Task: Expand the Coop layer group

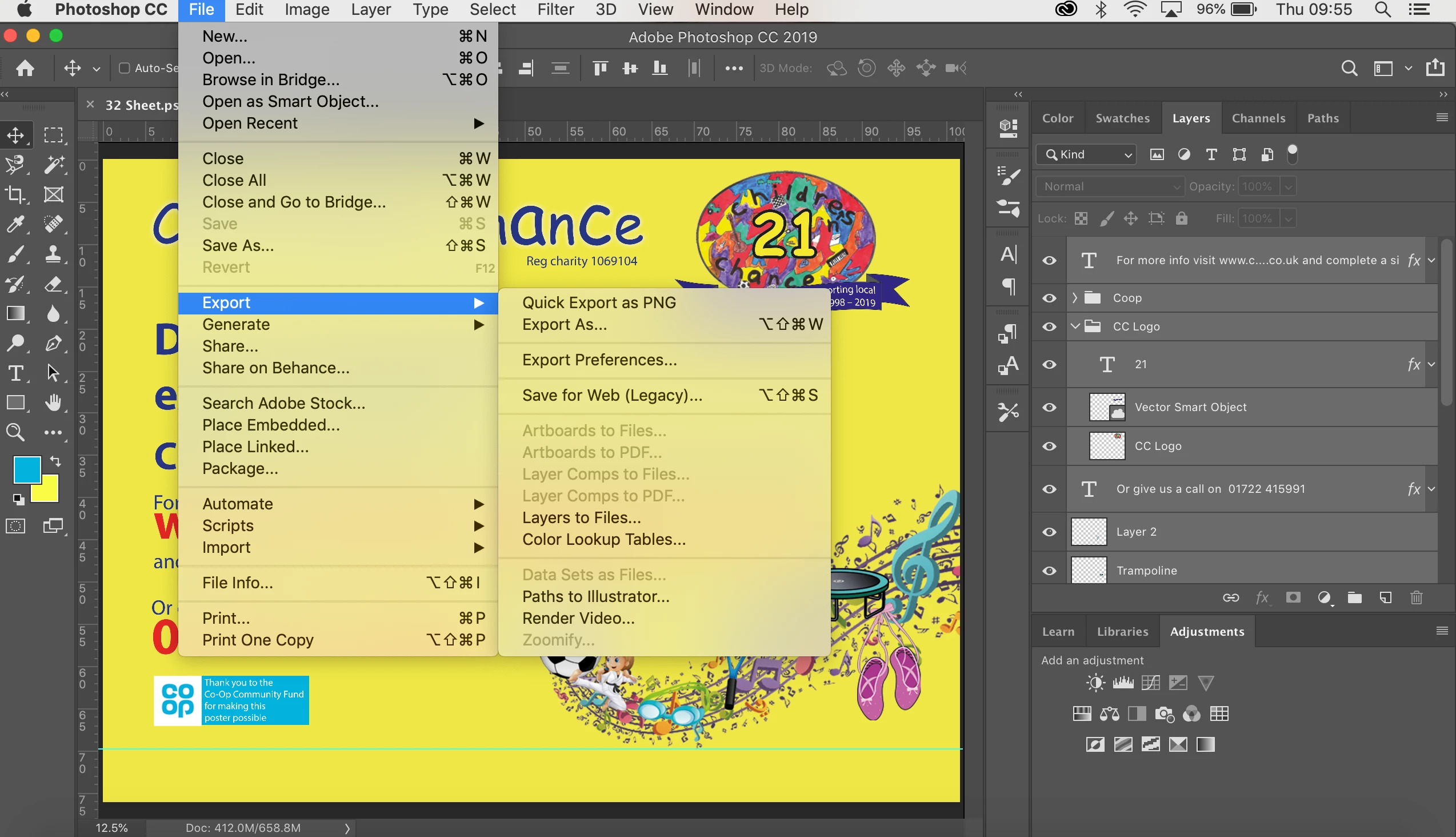Action: 1074,298
